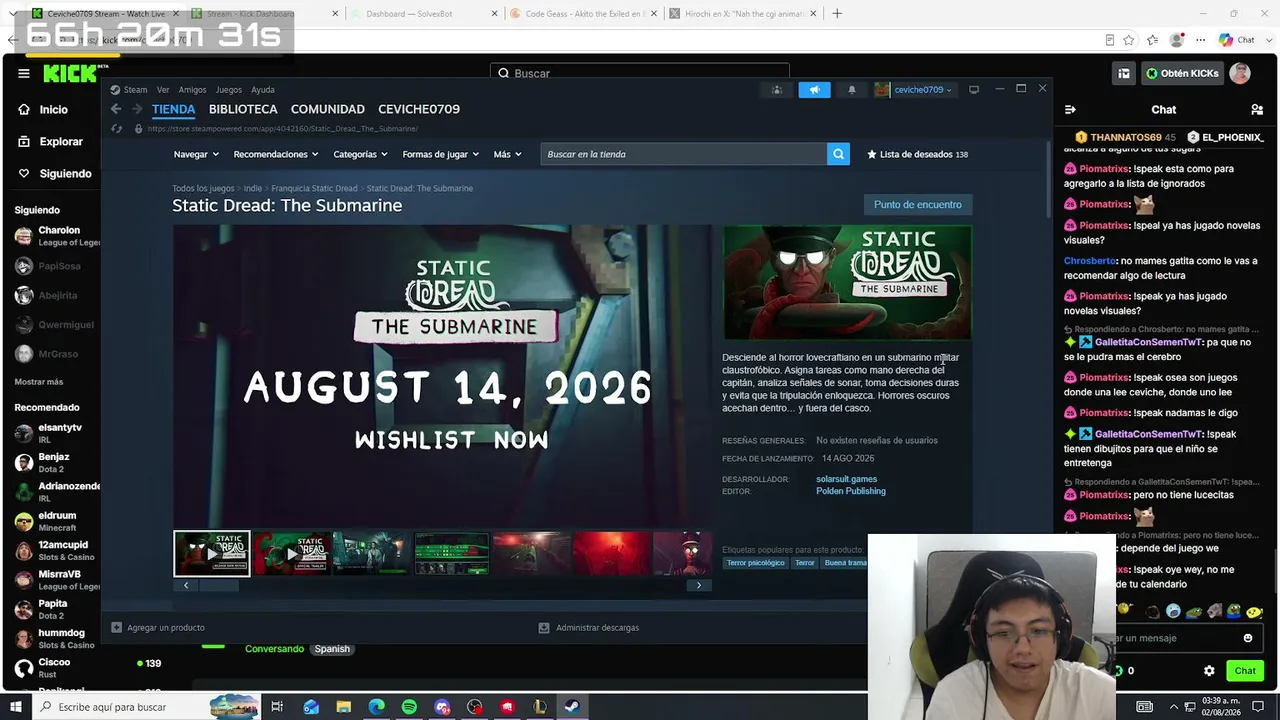Viewport: 1280px width, 720px height.
Task: Open the Amigos menu
Action: pyautogui.click(x=192, y=90)
